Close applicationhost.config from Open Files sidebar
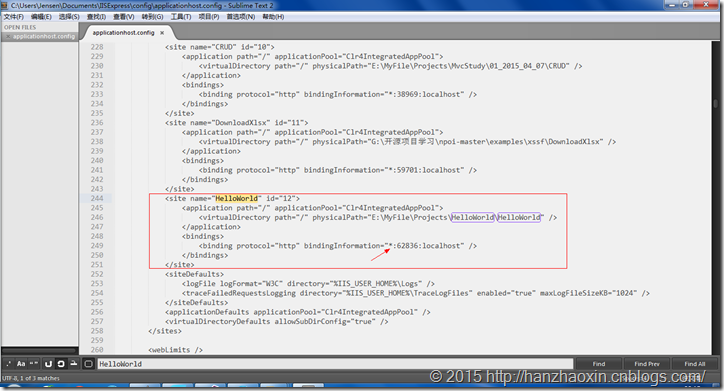The image size is (724, 391). [8, 36]
